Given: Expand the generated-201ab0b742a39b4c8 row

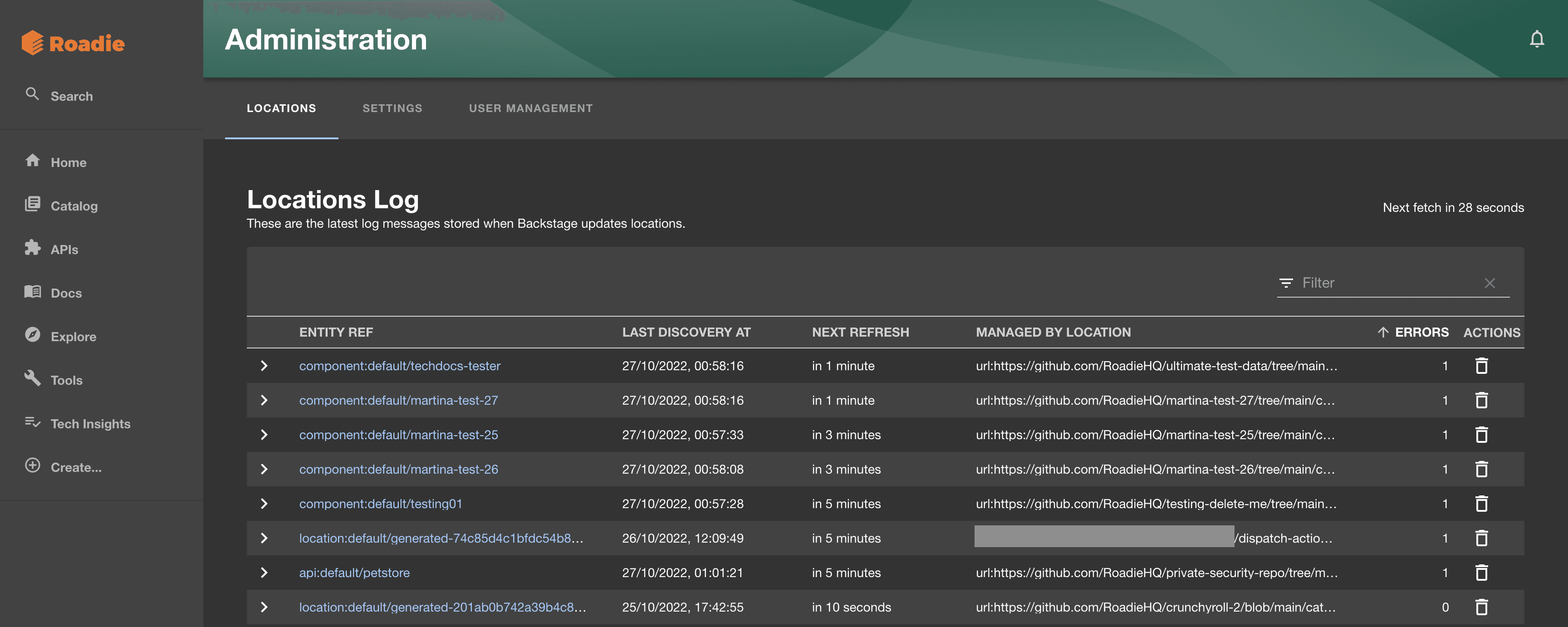Looking at the screenshot, I should click(264, 607).
